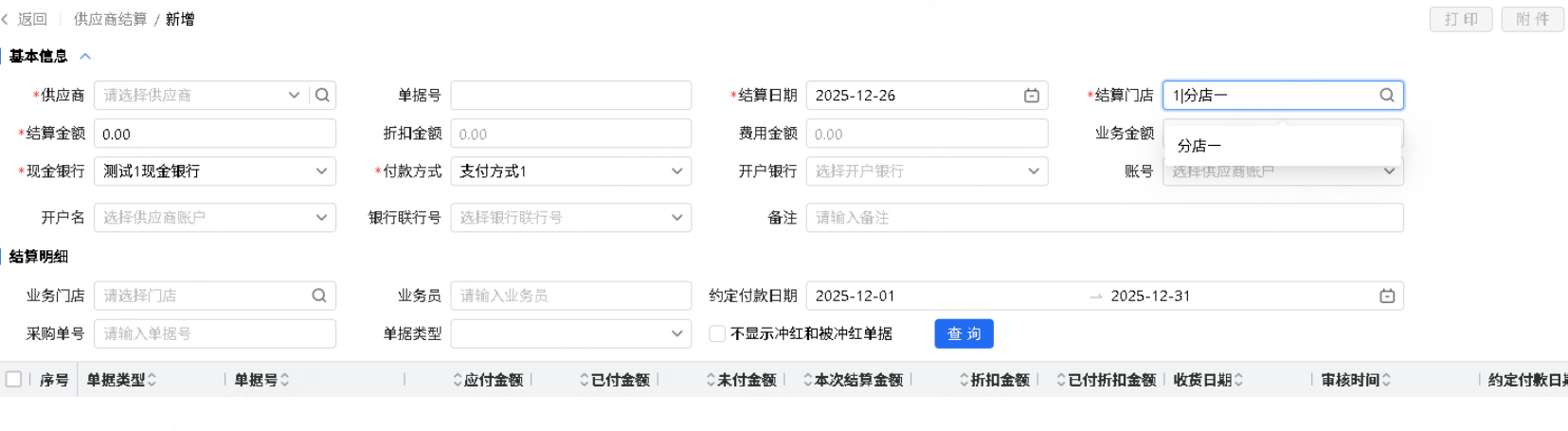Sort by 单据类型 column sort icon
The width and height of the screenshot is (1568, 431).
pyautogui.click(x=152, y=380)
